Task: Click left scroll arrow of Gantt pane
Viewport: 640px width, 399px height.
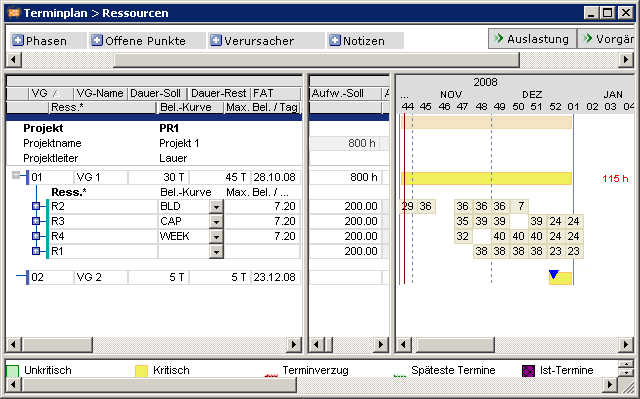Action: coord(404,345)
